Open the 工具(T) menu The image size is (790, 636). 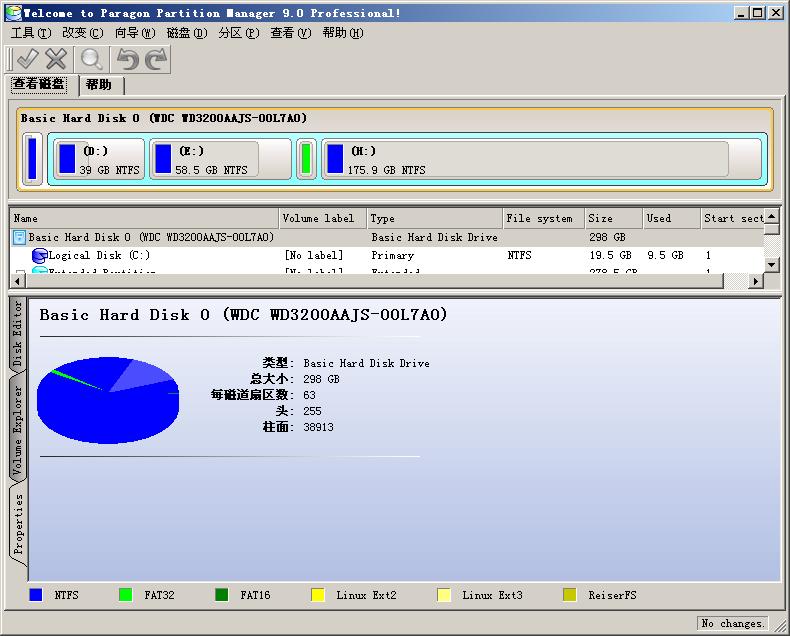click(31, 33)
